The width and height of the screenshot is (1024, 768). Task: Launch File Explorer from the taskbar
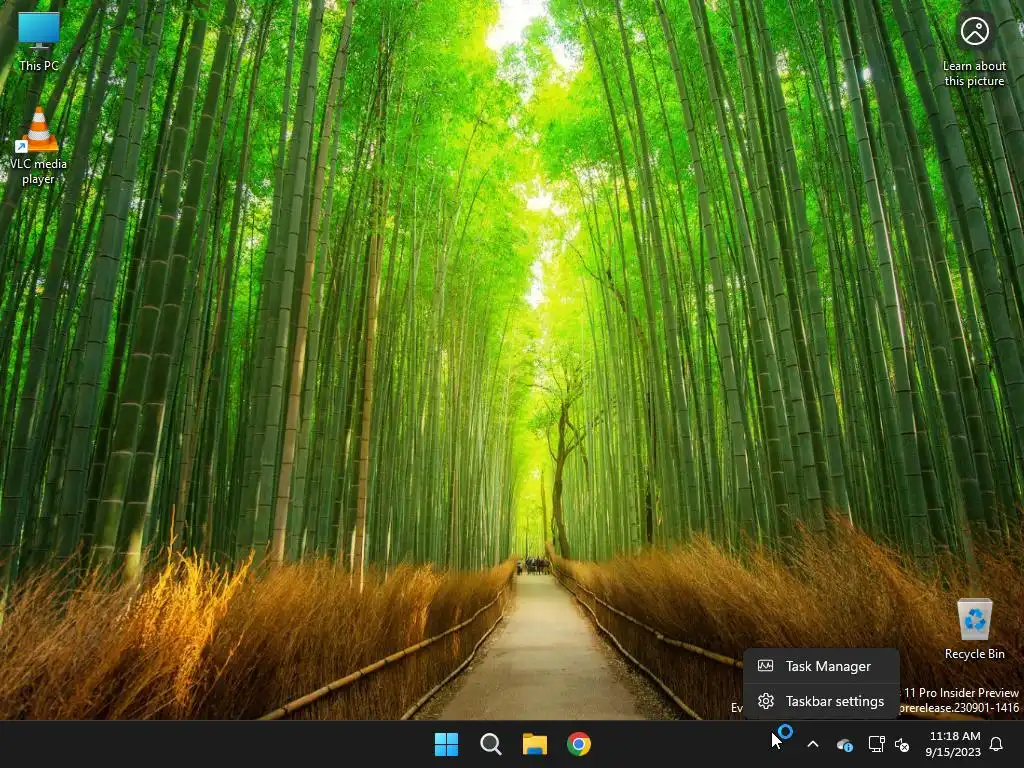[535, 744]
